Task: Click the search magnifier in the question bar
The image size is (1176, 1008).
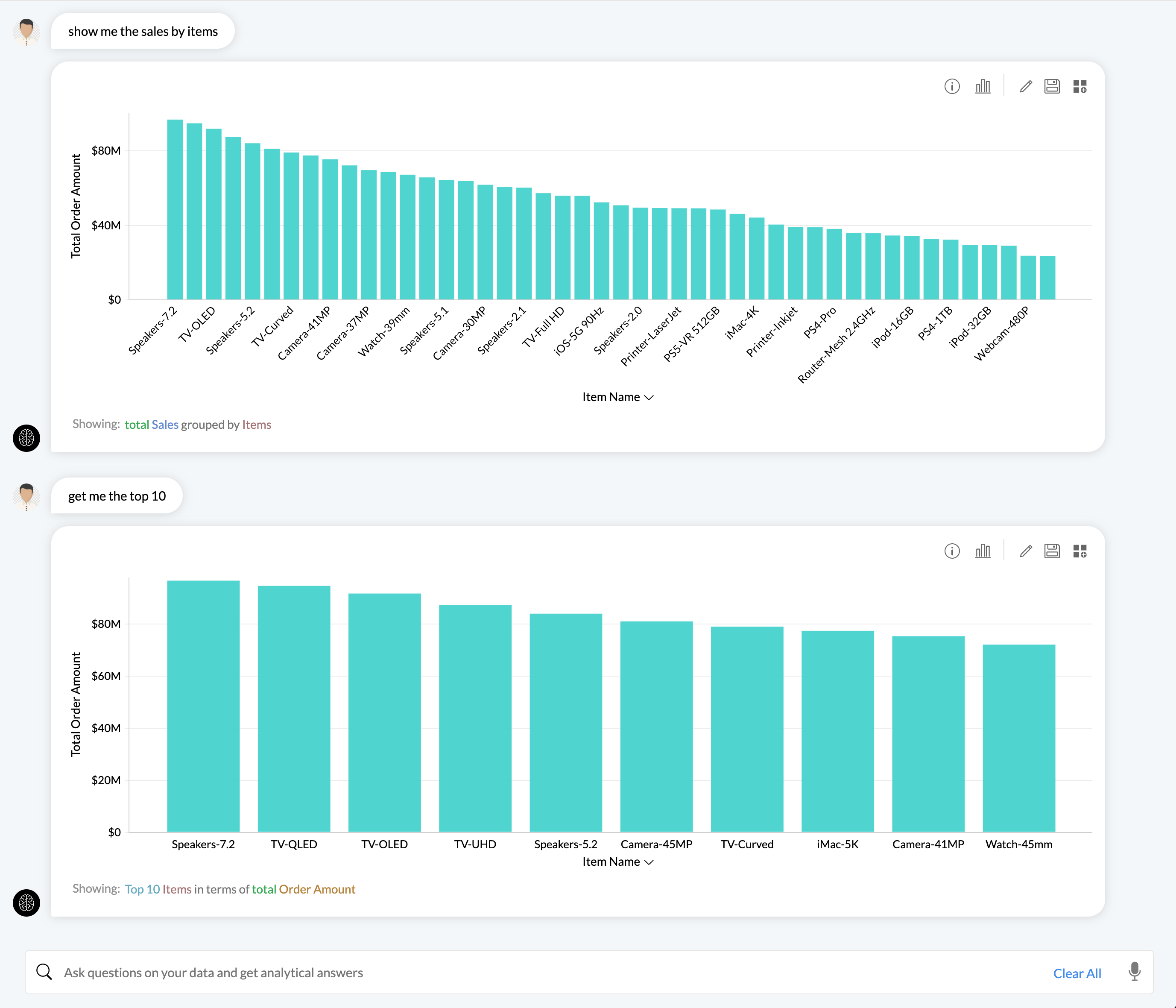Action: pos(44,972)
